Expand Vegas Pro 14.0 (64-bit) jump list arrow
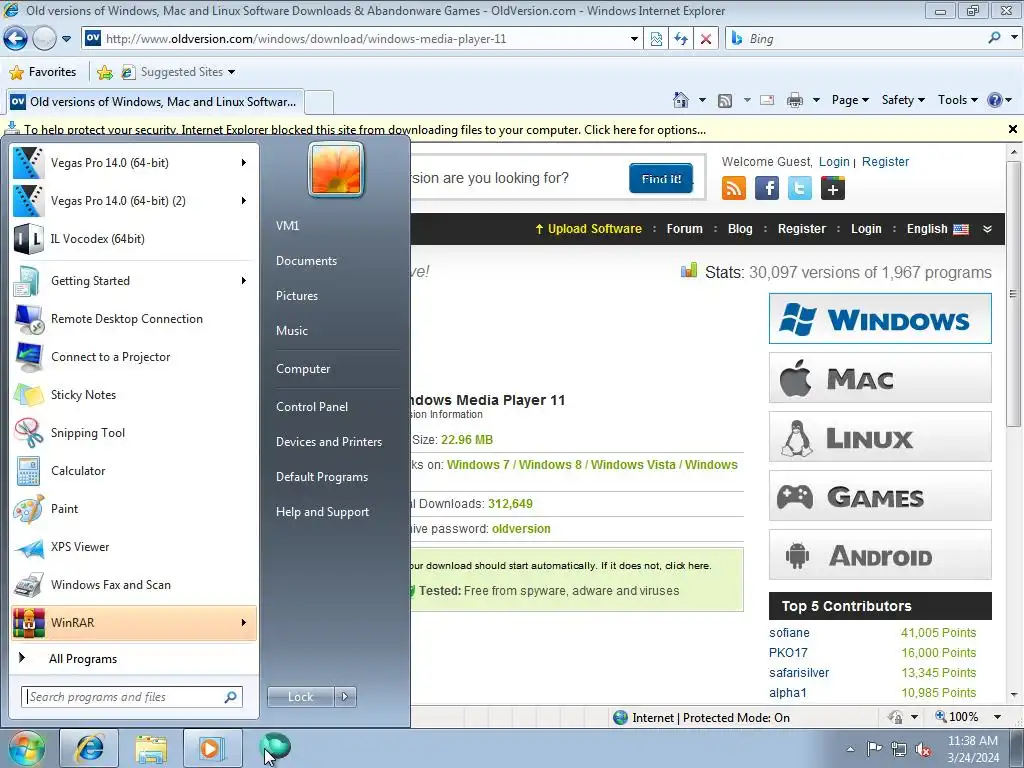Screen dimensions: 1024x768 tap(244, 163)
